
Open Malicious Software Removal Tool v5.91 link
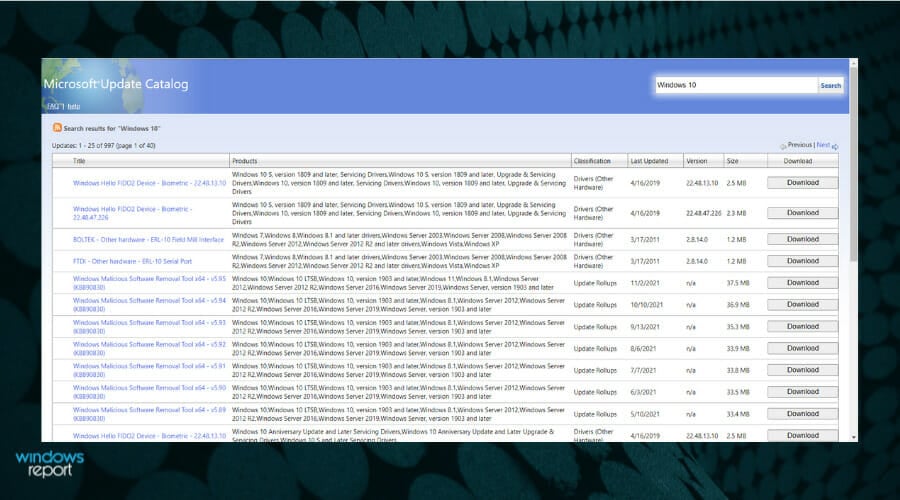(149, 370)
